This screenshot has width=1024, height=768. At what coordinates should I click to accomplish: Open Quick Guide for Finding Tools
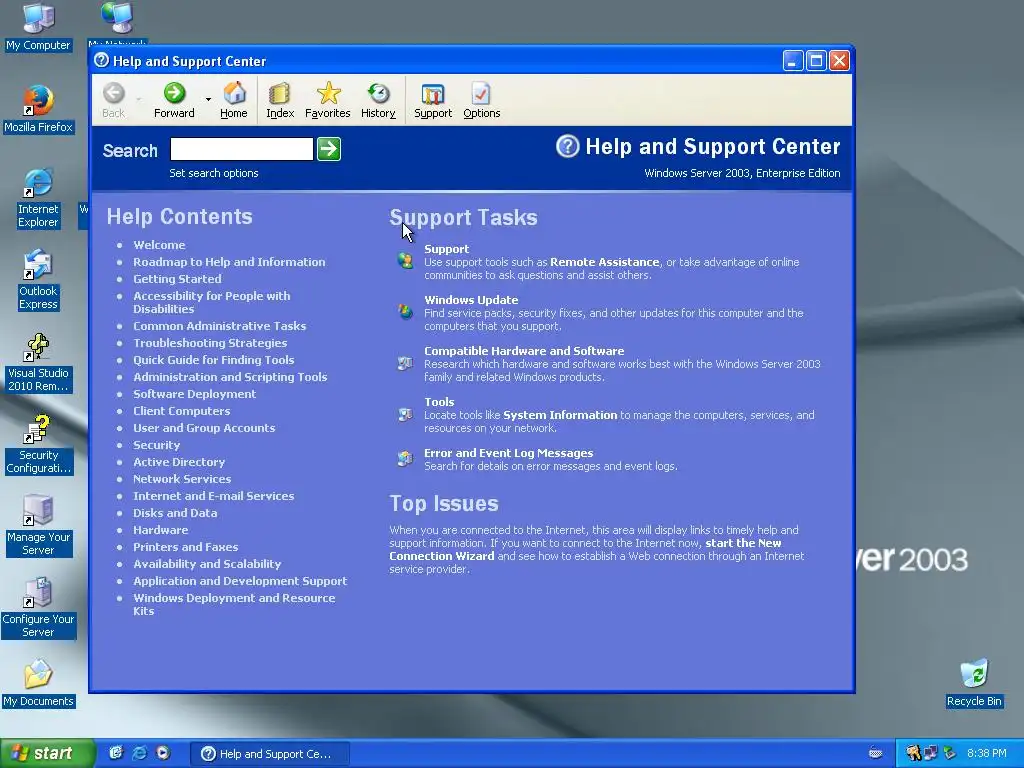214,360
